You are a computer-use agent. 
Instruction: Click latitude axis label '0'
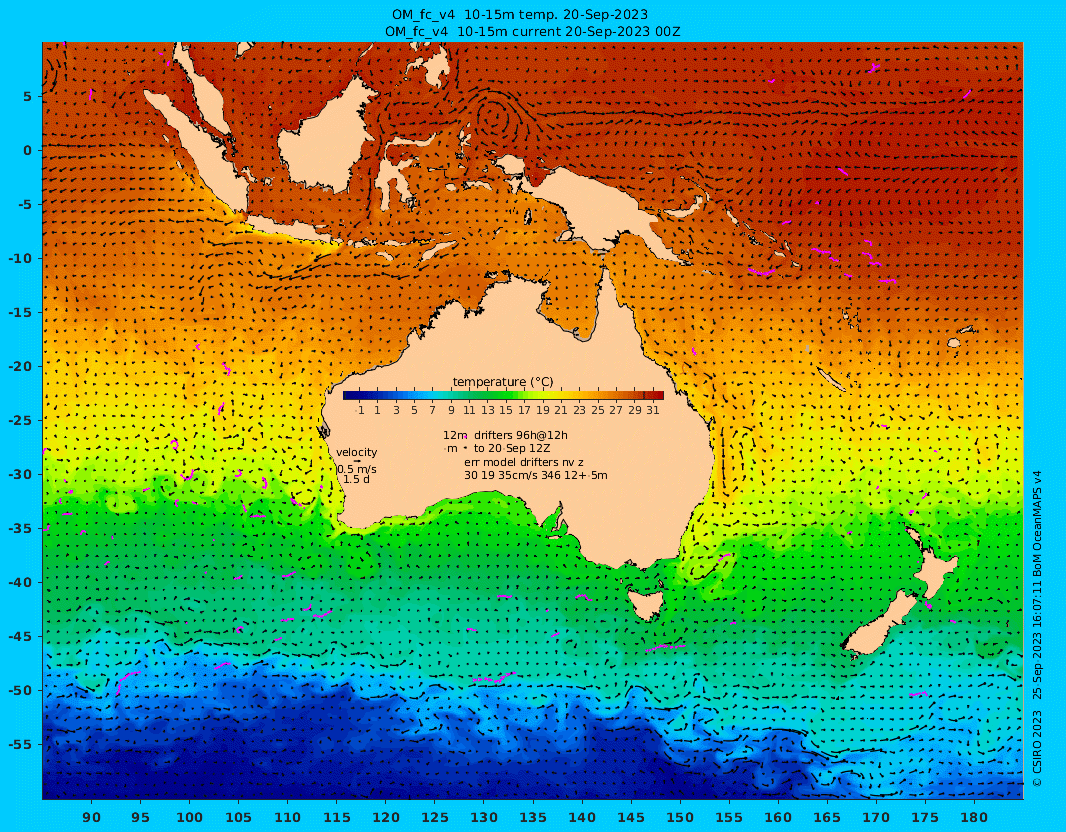coord(28,150)
